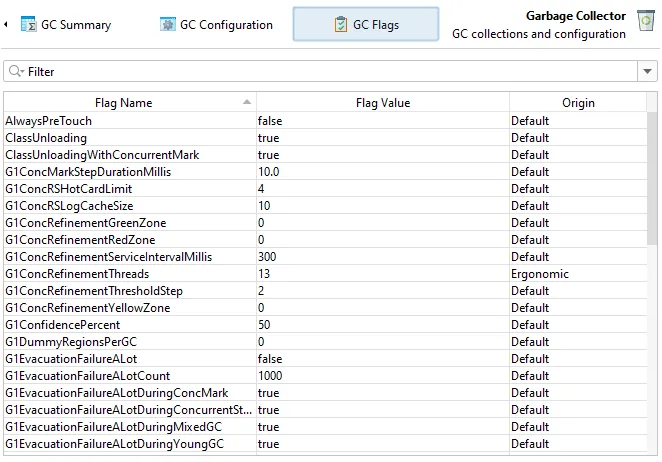Click the false value for AlwaysPreTouch

click(270, 121)
